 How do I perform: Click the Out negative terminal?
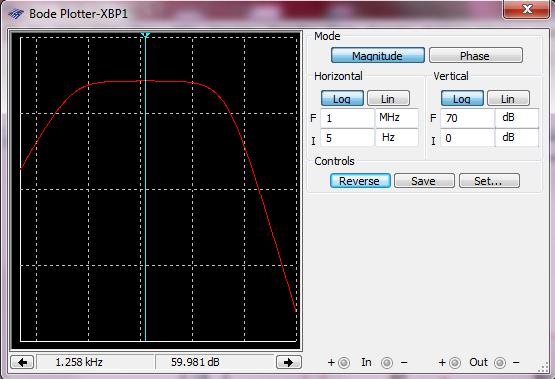tap(500, 363)
